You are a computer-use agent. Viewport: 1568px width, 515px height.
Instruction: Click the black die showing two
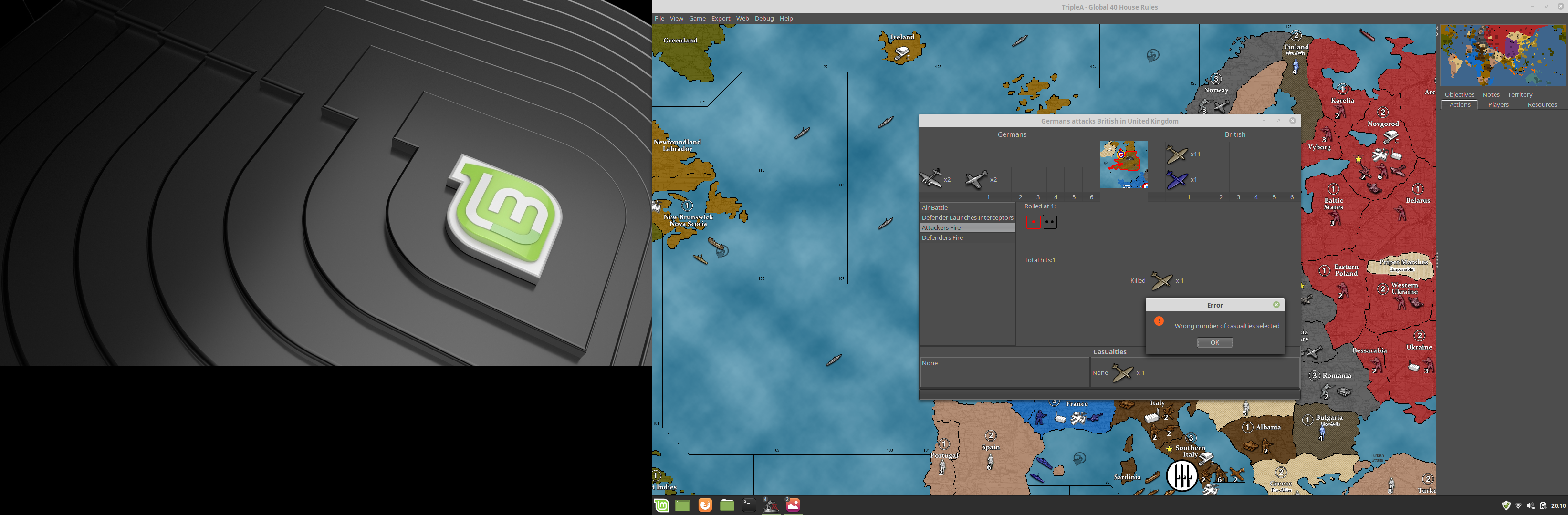1049,222
